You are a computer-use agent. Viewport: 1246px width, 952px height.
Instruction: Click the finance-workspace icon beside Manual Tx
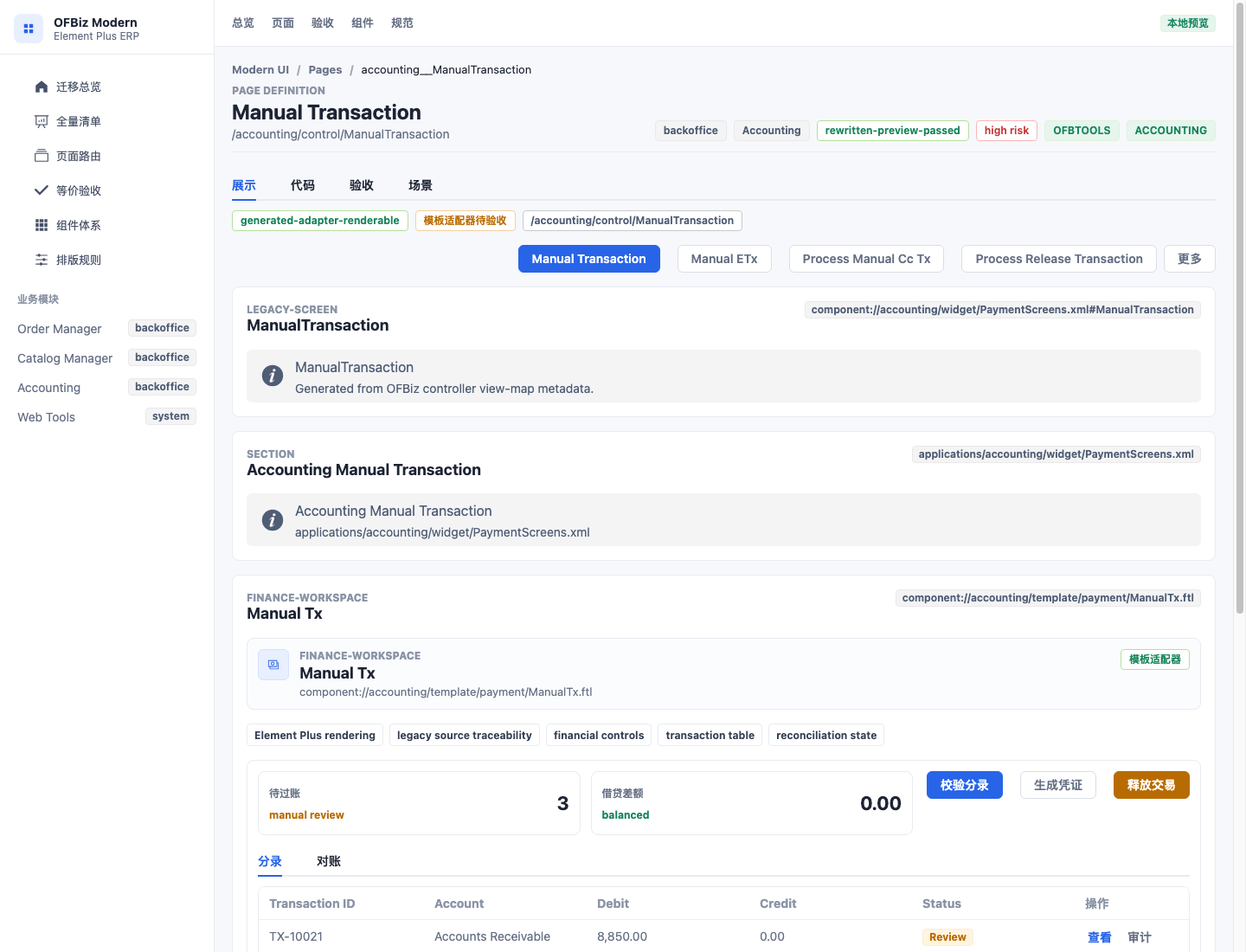point(273,665)
